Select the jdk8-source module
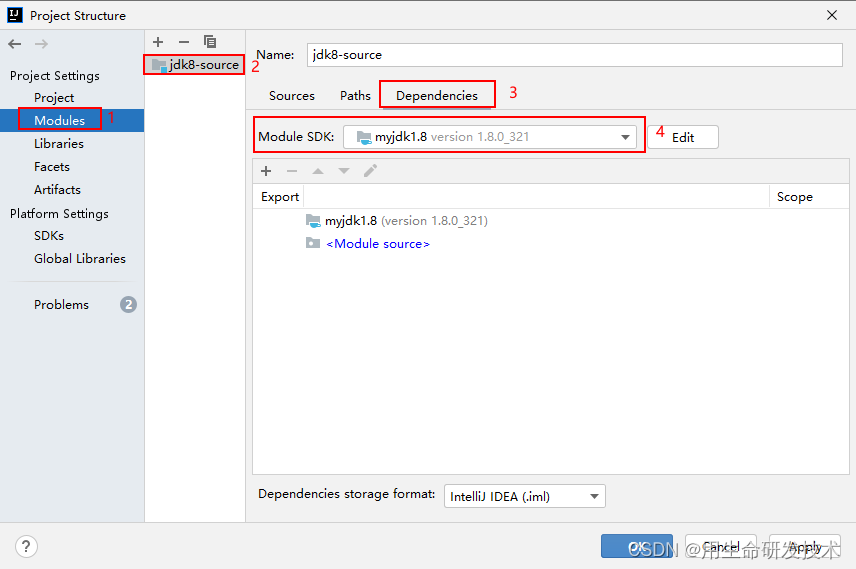 pos(195,64)
